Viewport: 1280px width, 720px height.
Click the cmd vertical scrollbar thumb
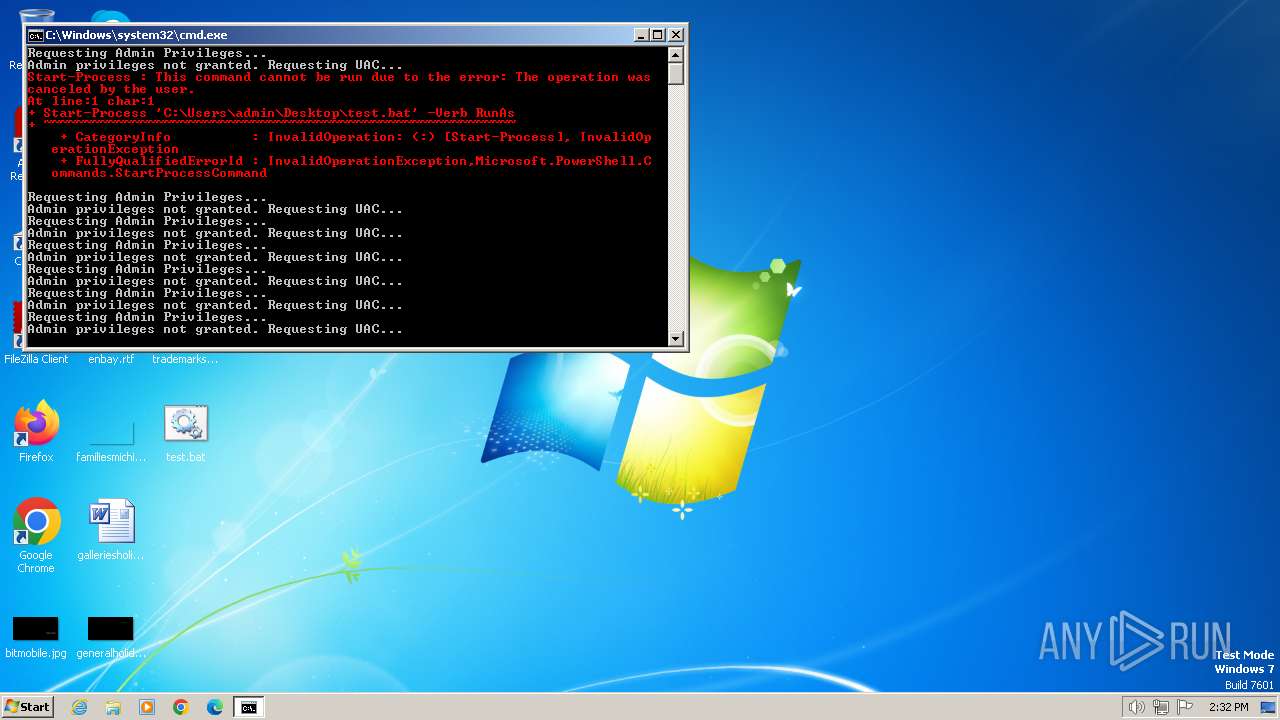(676, 75)
